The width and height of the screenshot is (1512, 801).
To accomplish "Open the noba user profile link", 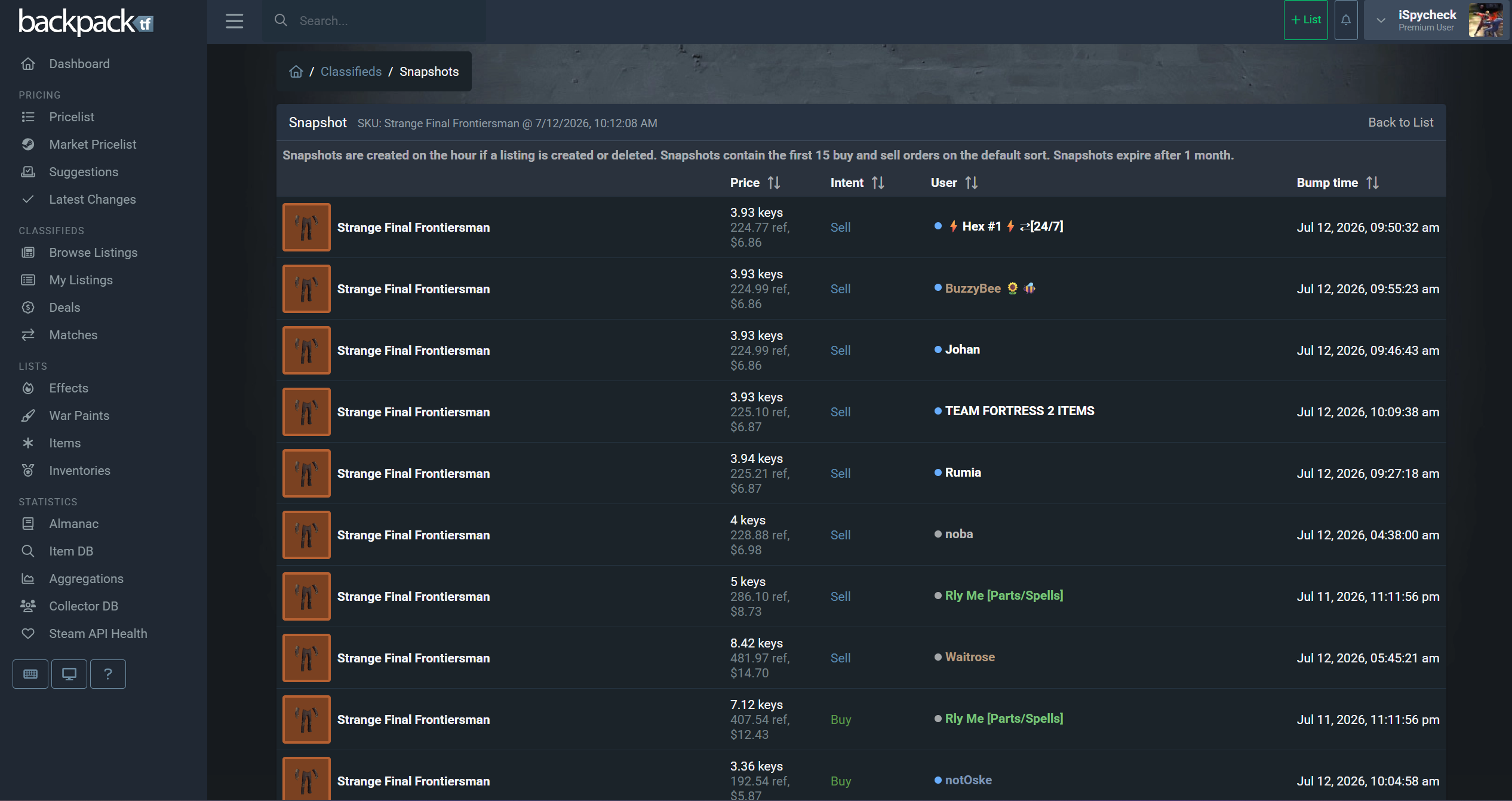I will click(x=959, y=534).
